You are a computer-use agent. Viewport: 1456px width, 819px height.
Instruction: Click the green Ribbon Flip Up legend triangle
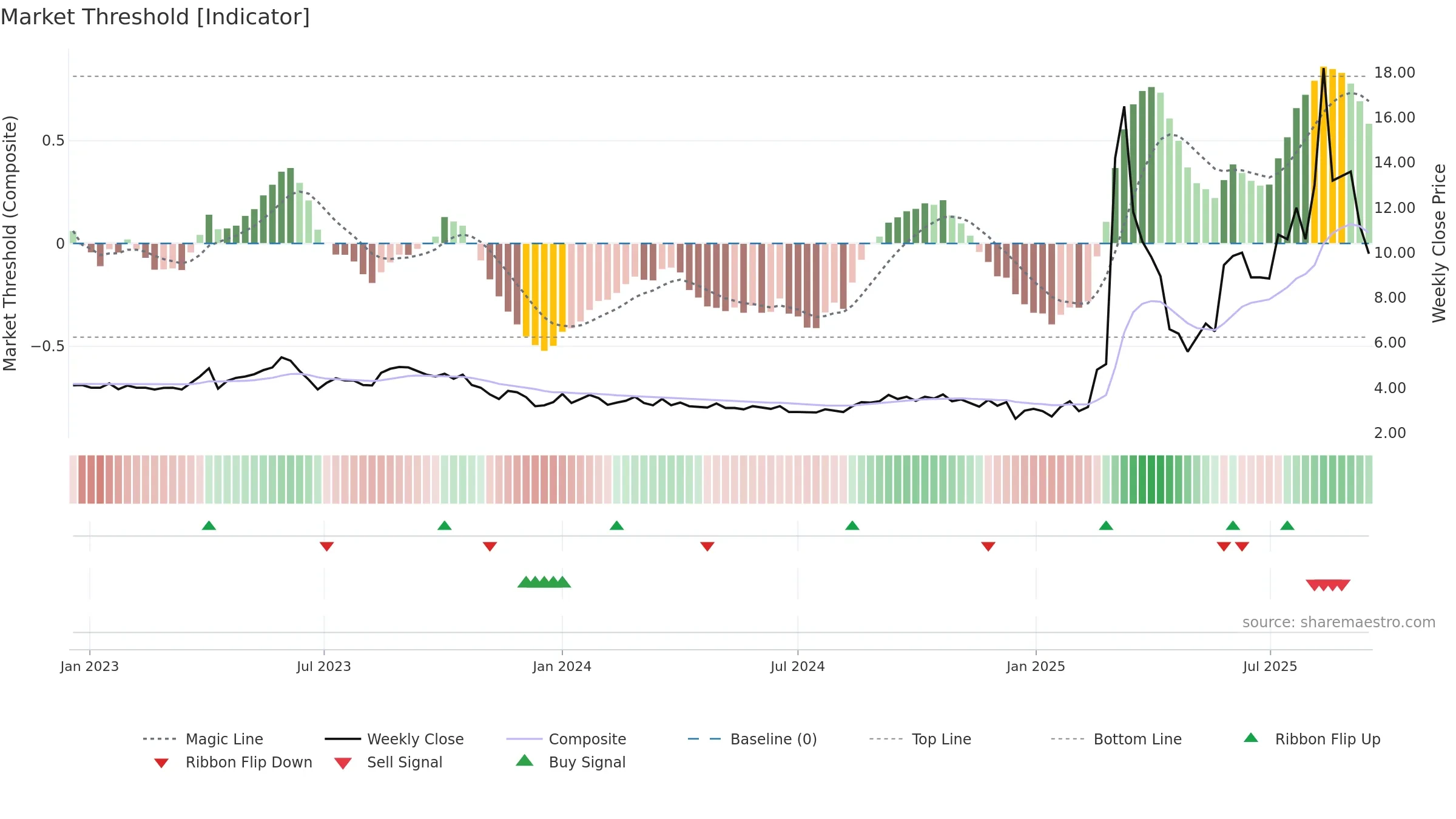(x=1251, y=738)
